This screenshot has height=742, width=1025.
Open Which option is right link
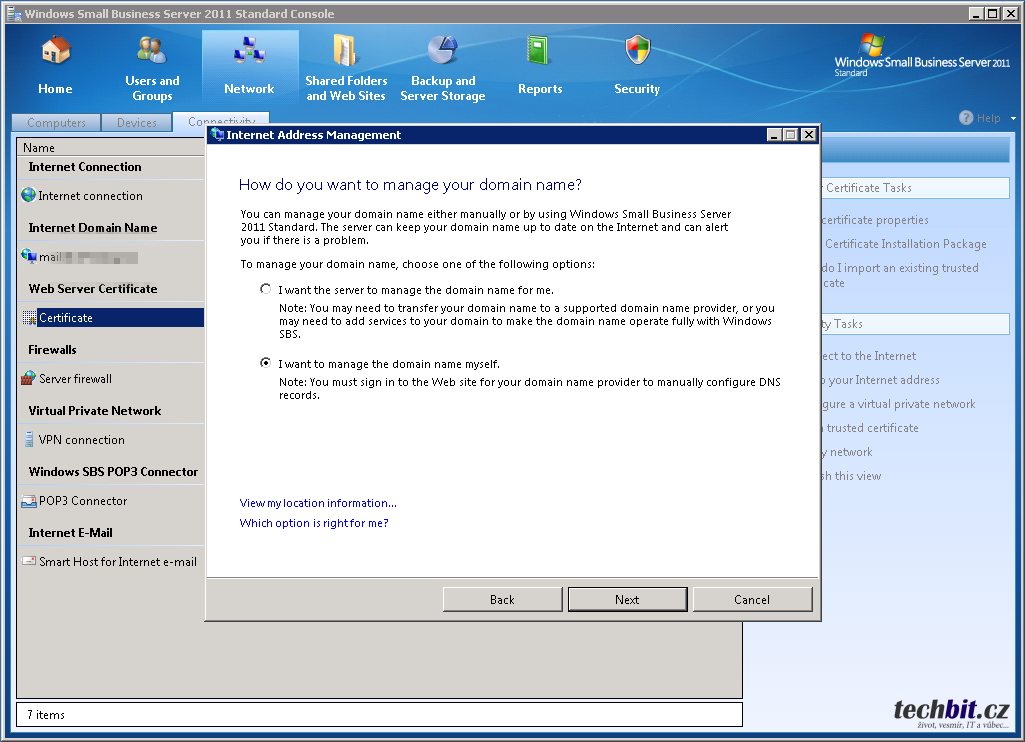314,523
